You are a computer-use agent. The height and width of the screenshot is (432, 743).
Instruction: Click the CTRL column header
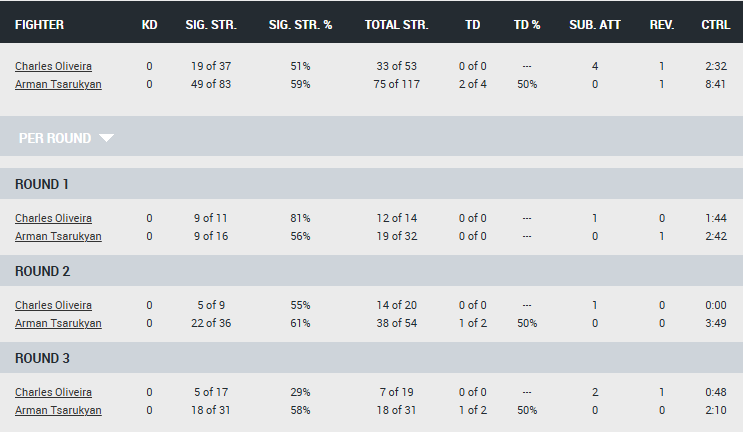click(716, 25)
